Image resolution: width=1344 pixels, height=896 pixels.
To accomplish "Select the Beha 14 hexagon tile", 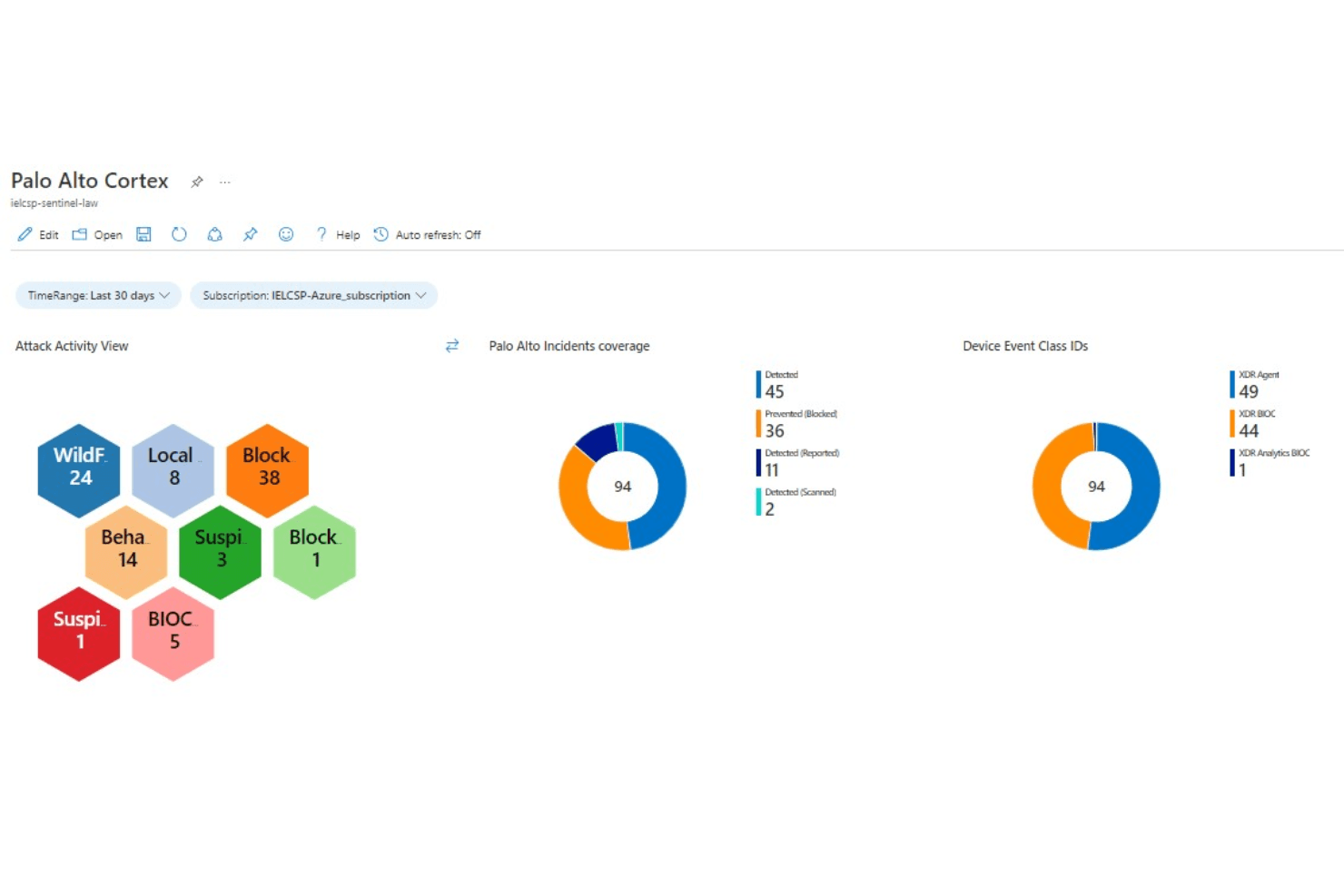I will (126, 552).
